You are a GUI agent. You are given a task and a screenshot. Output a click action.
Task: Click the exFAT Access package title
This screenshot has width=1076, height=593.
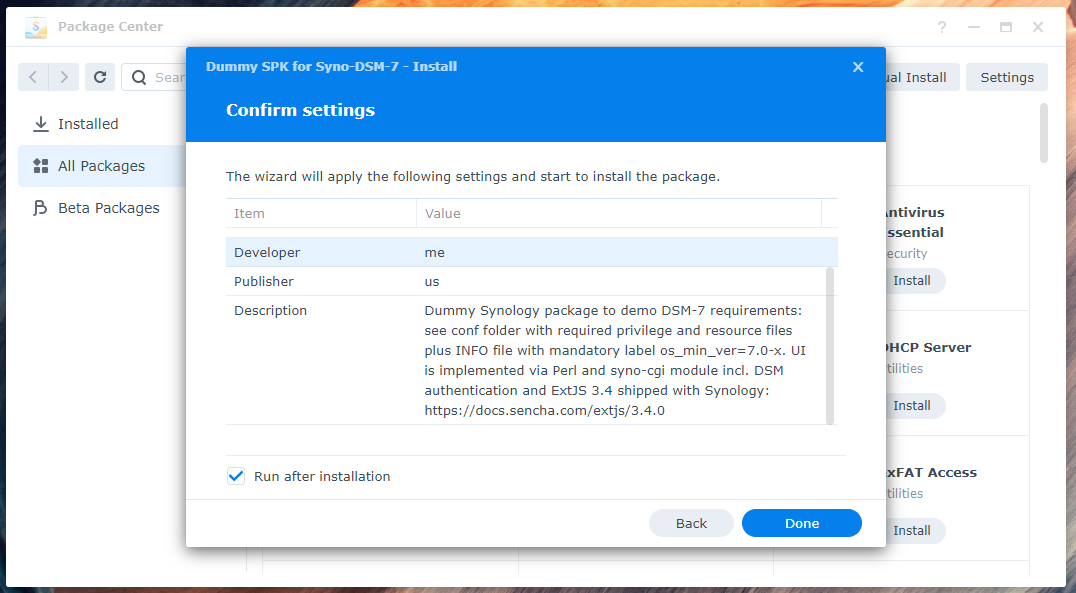[x=931, y=472]
